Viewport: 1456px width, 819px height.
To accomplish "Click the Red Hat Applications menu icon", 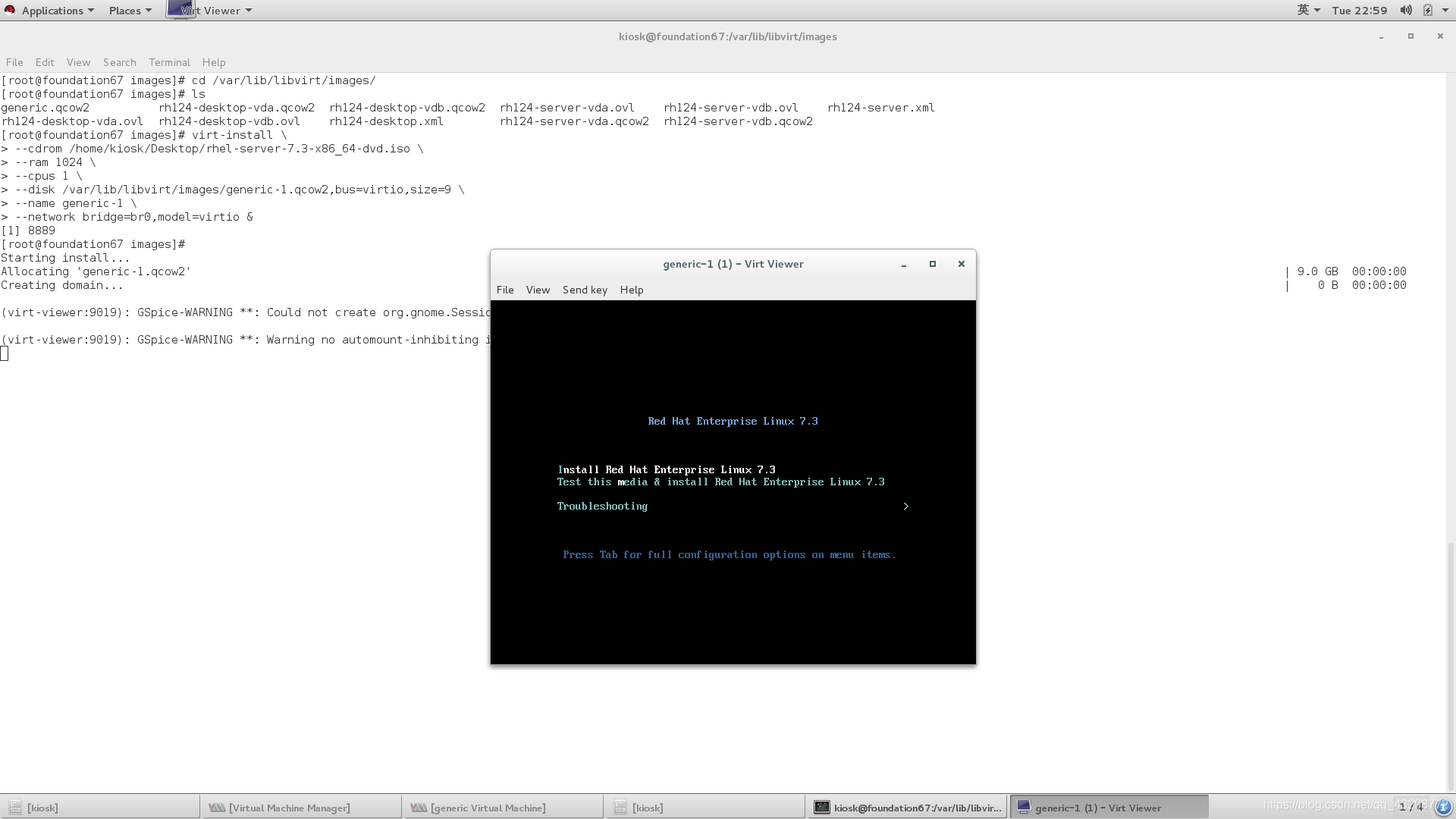I will click(10, 10).
